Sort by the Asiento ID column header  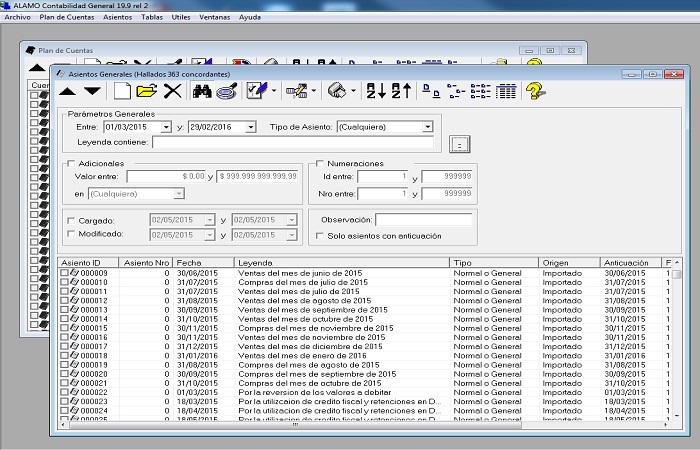pyautogui.click(x=88, y=262)
